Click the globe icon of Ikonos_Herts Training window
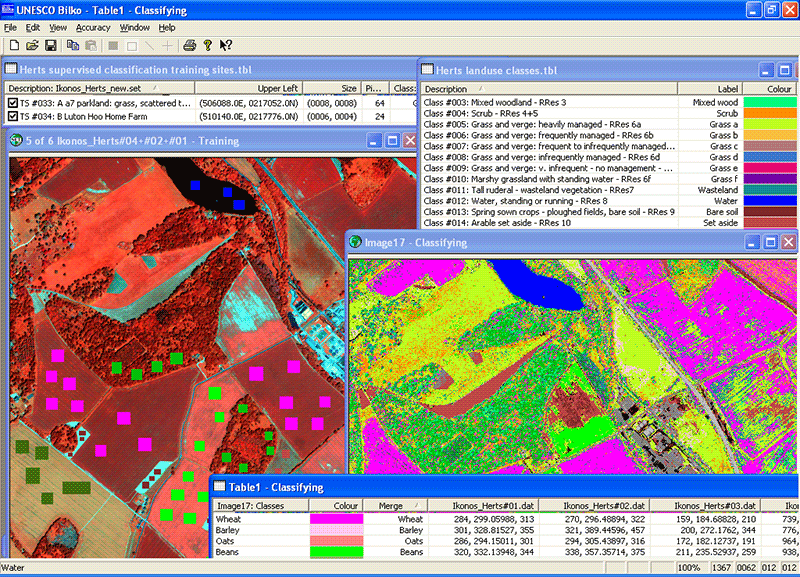 16,140
